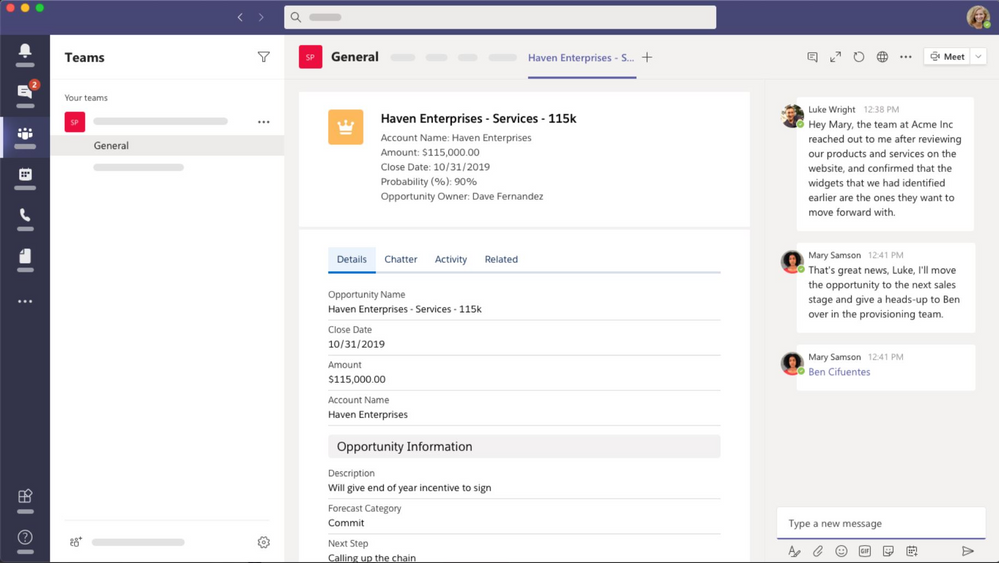Open the Activity bell icon in sidebar
Screen dimensions: 999x563
point(25,51)
